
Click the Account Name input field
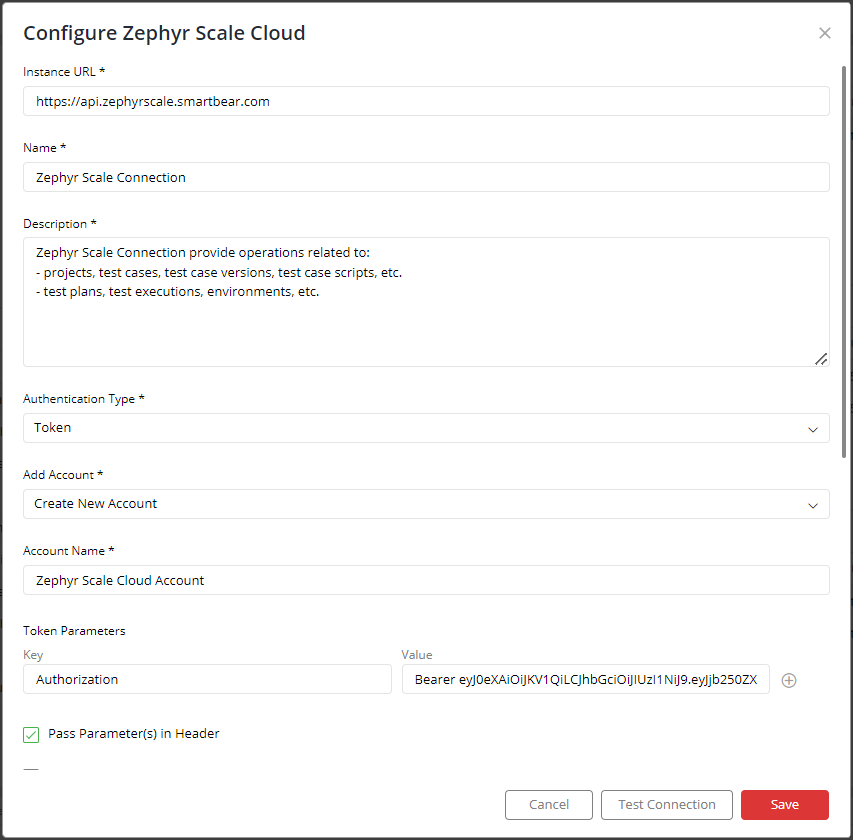point(426,580)
